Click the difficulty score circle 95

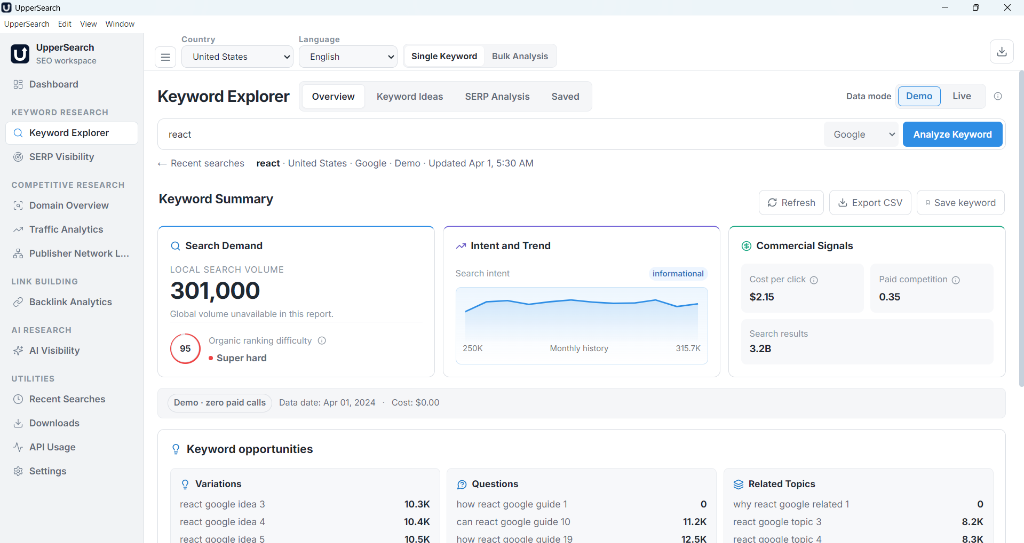(x=185, y=348)
